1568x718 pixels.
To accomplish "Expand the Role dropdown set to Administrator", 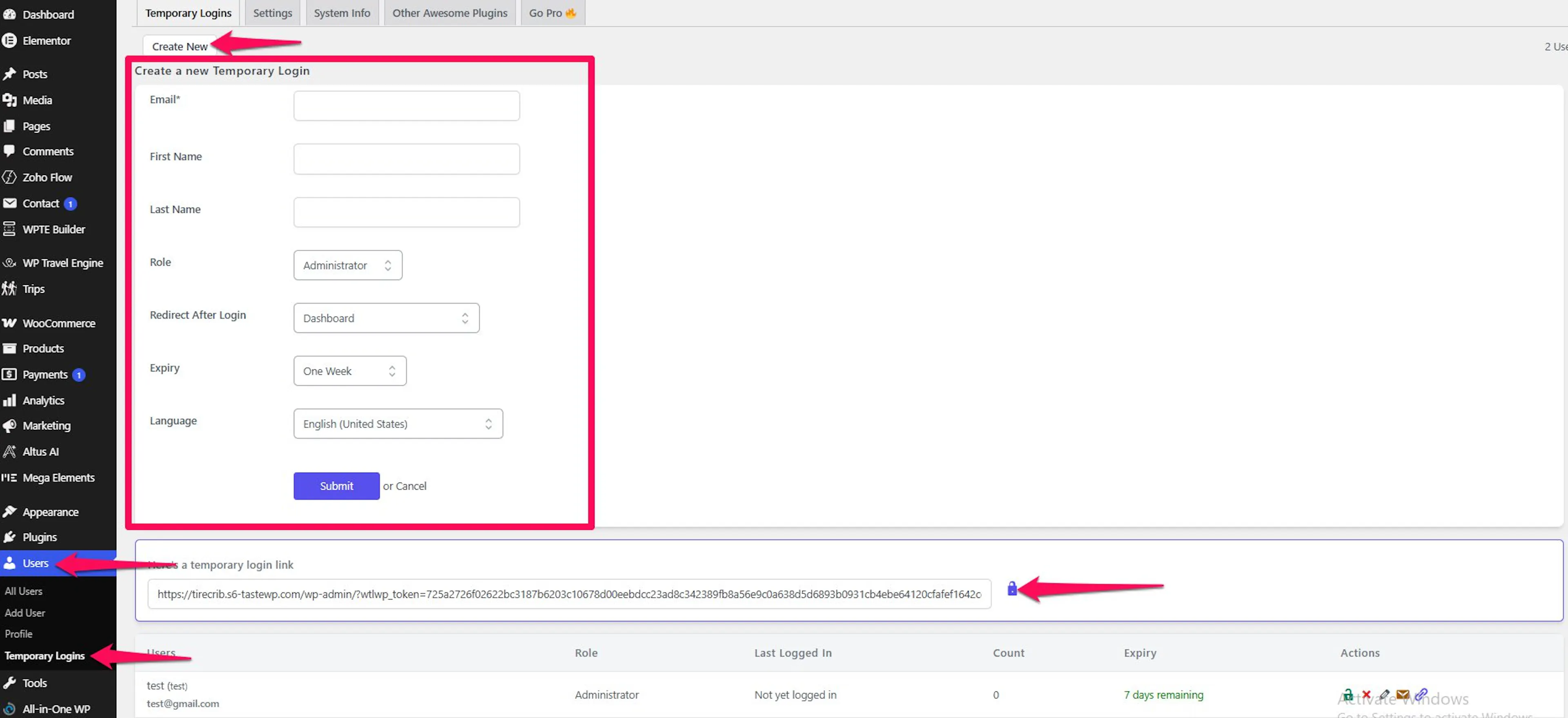I will point(347,265).
